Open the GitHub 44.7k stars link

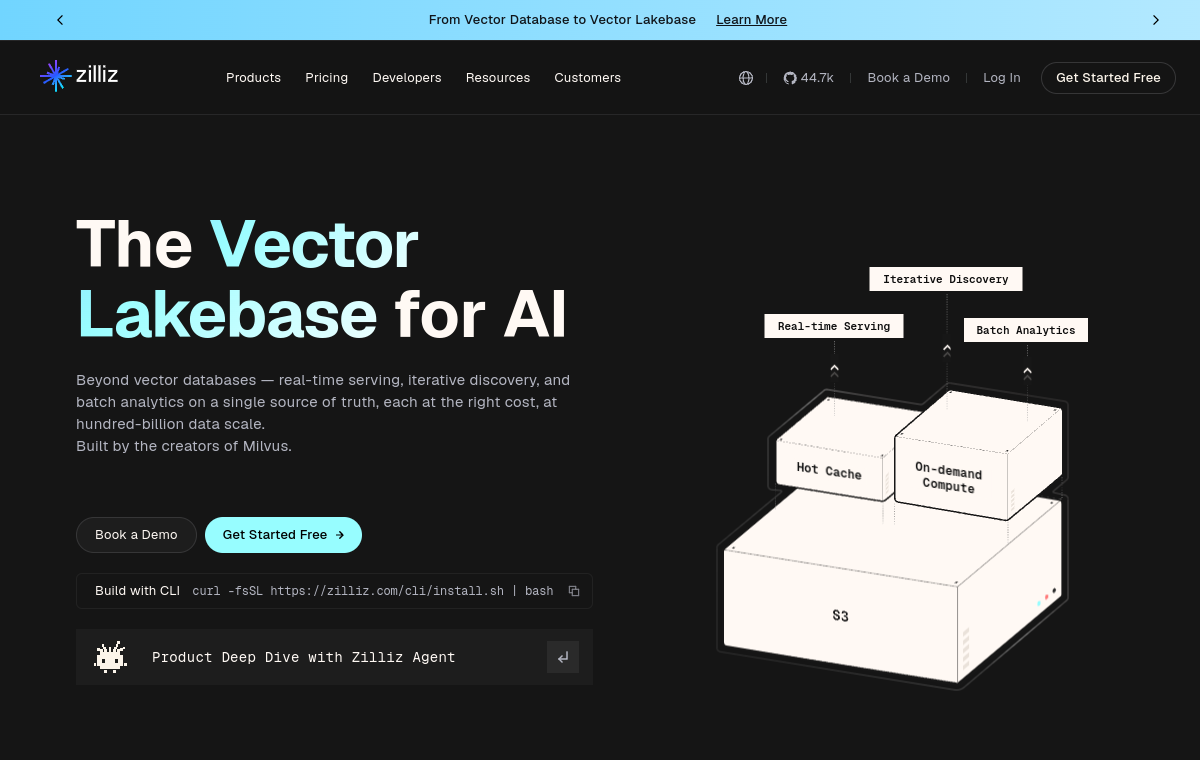(x=808, y=78)
